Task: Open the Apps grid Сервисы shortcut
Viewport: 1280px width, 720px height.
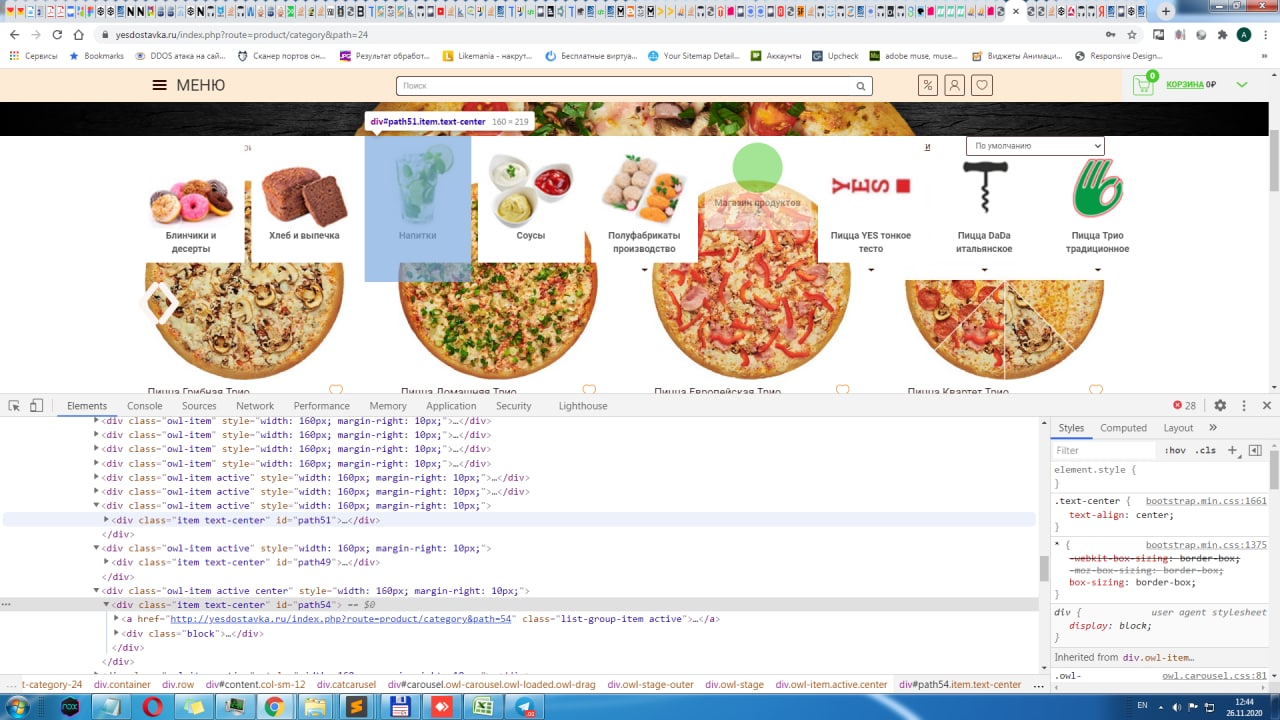Action: (33, 56)
